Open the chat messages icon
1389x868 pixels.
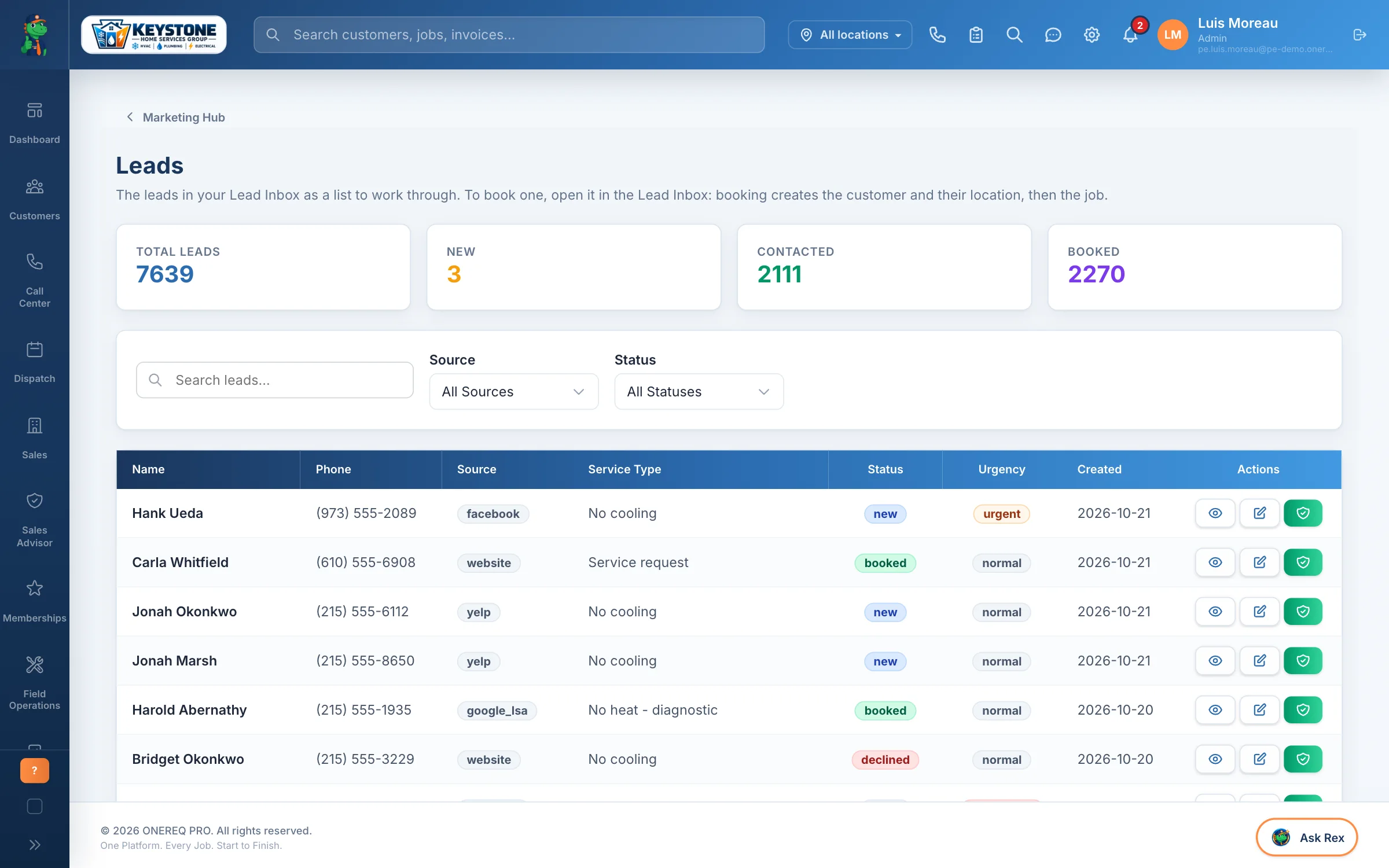[x=1053, y=35]
